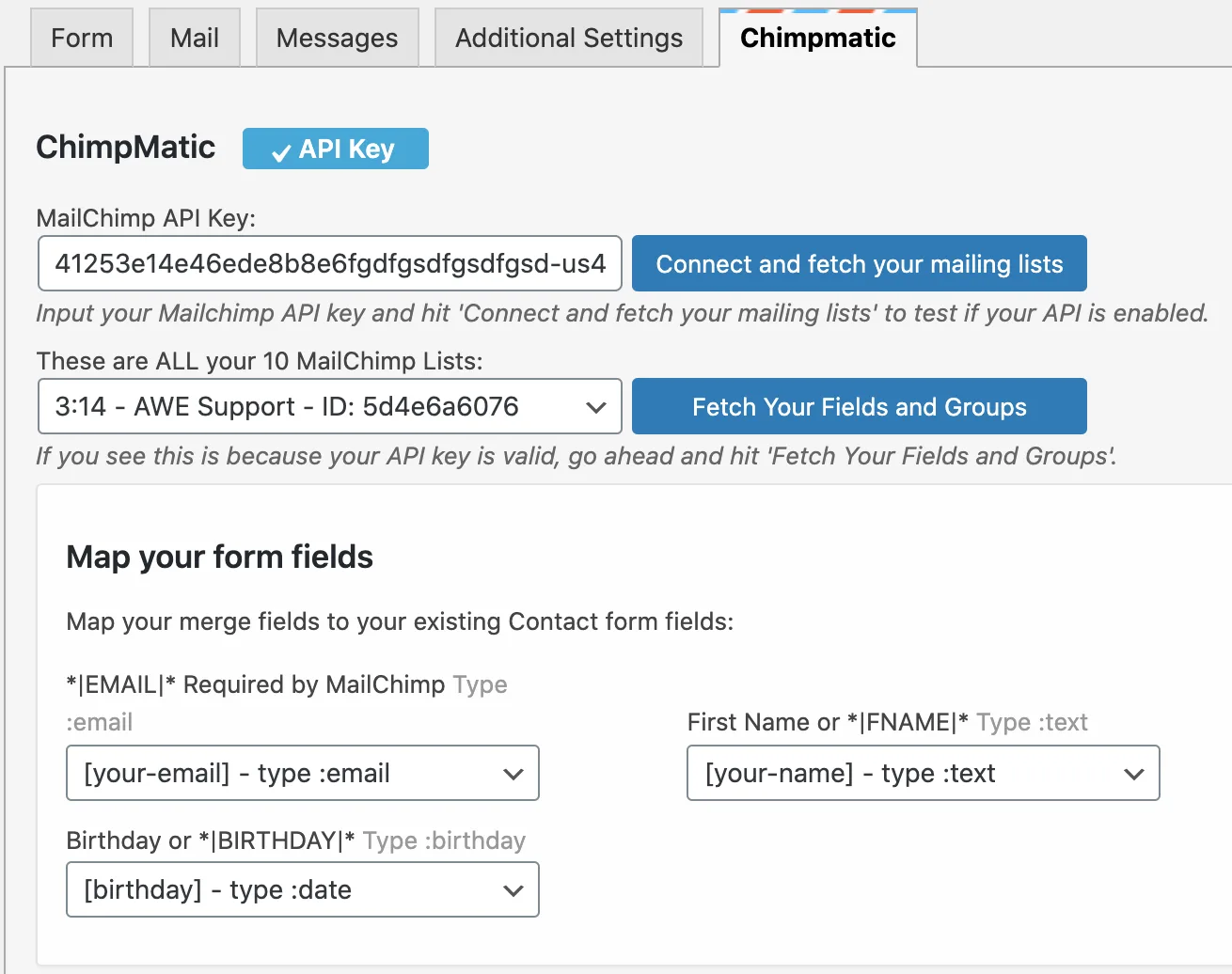Open the Additional Settings tab

pos(568,38)
